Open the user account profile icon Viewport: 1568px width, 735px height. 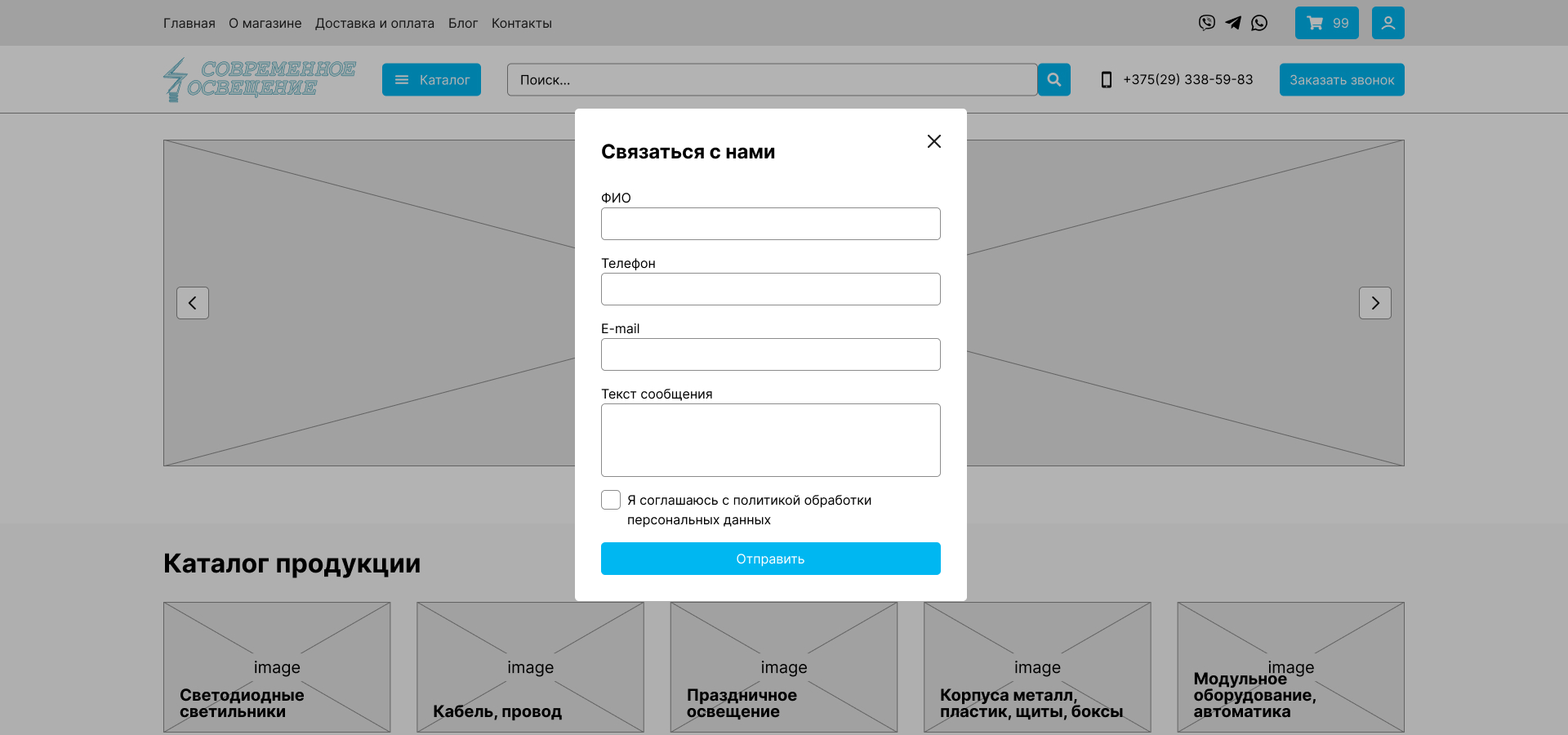(x=1388, y=23)
